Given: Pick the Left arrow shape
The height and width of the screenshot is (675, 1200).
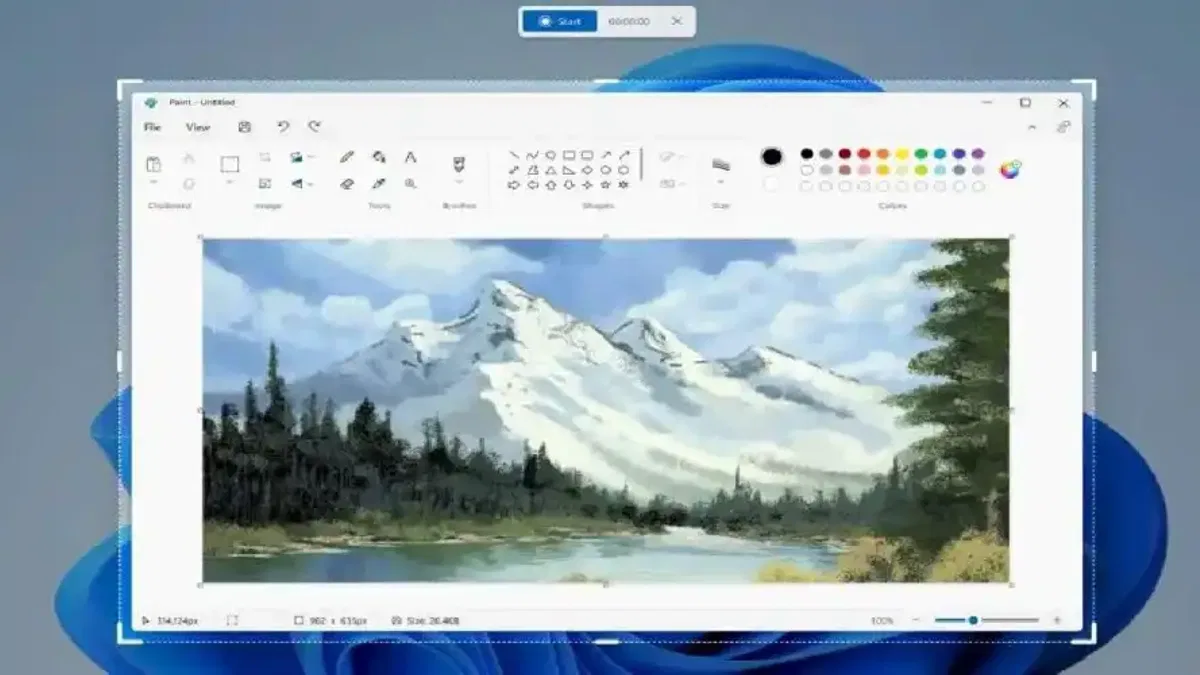Looking at the screenshot, I should 532,185.
